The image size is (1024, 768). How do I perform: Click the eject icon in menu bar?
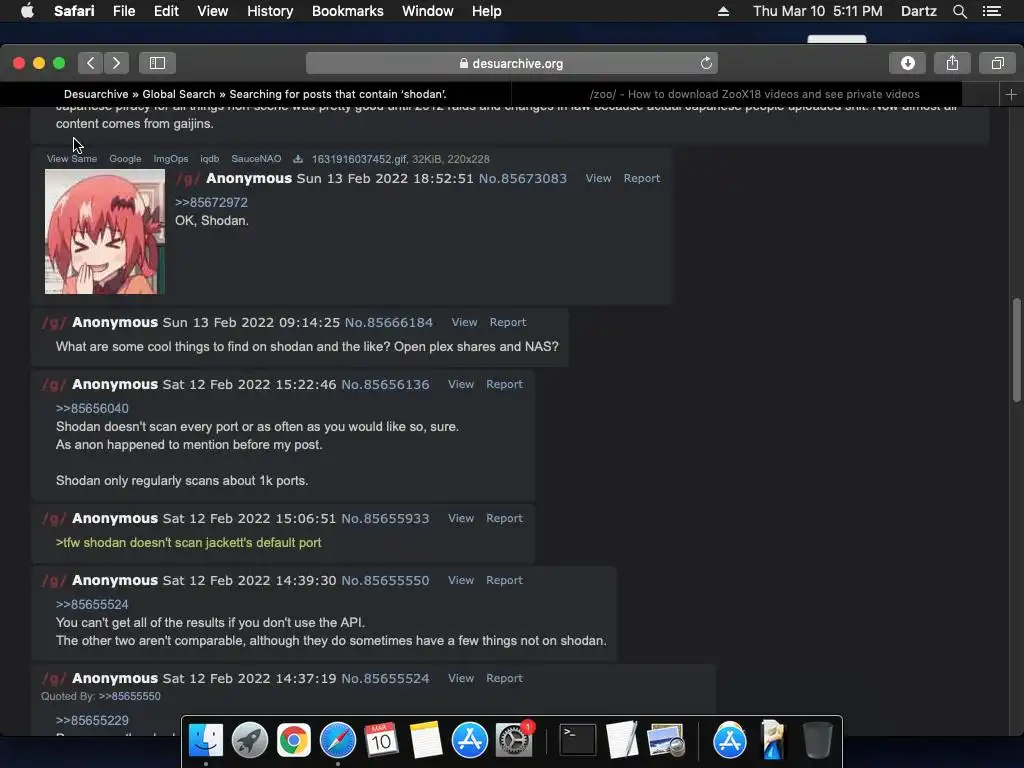(x=723, y=11)
